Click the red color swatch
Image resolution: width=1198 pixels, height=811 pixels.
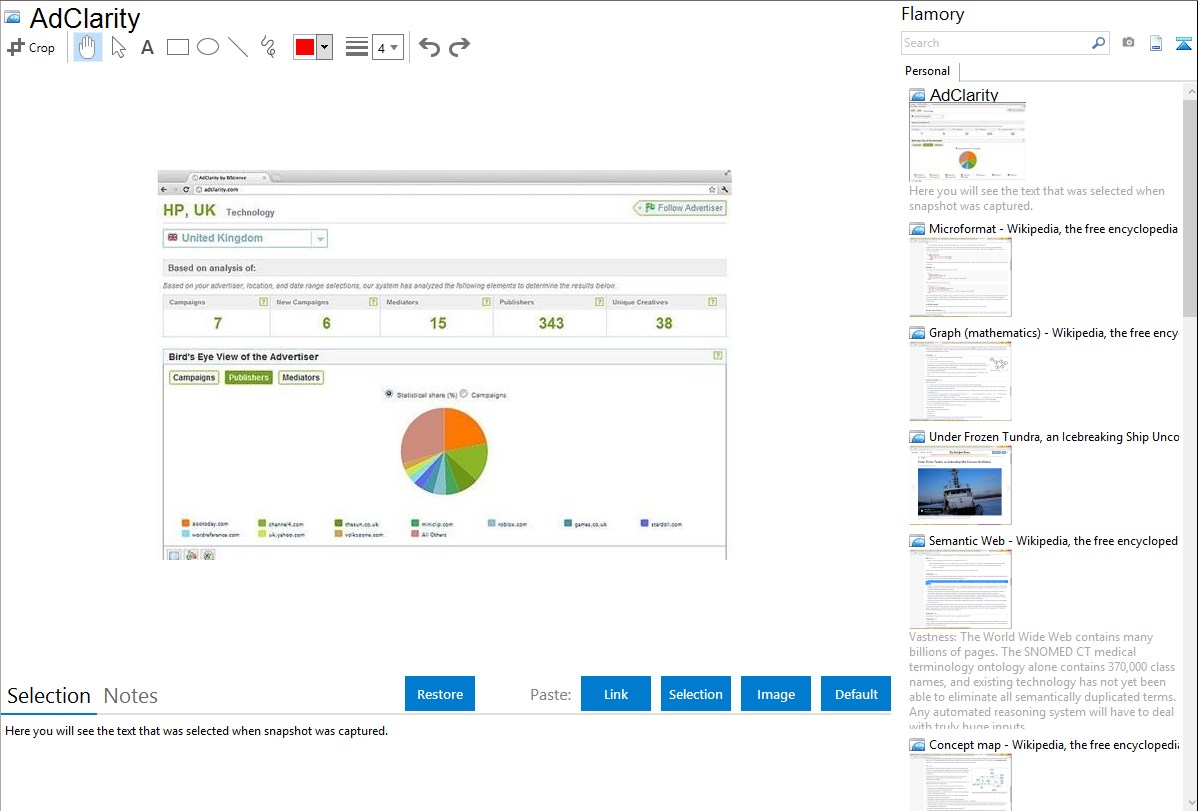[305, 47]
